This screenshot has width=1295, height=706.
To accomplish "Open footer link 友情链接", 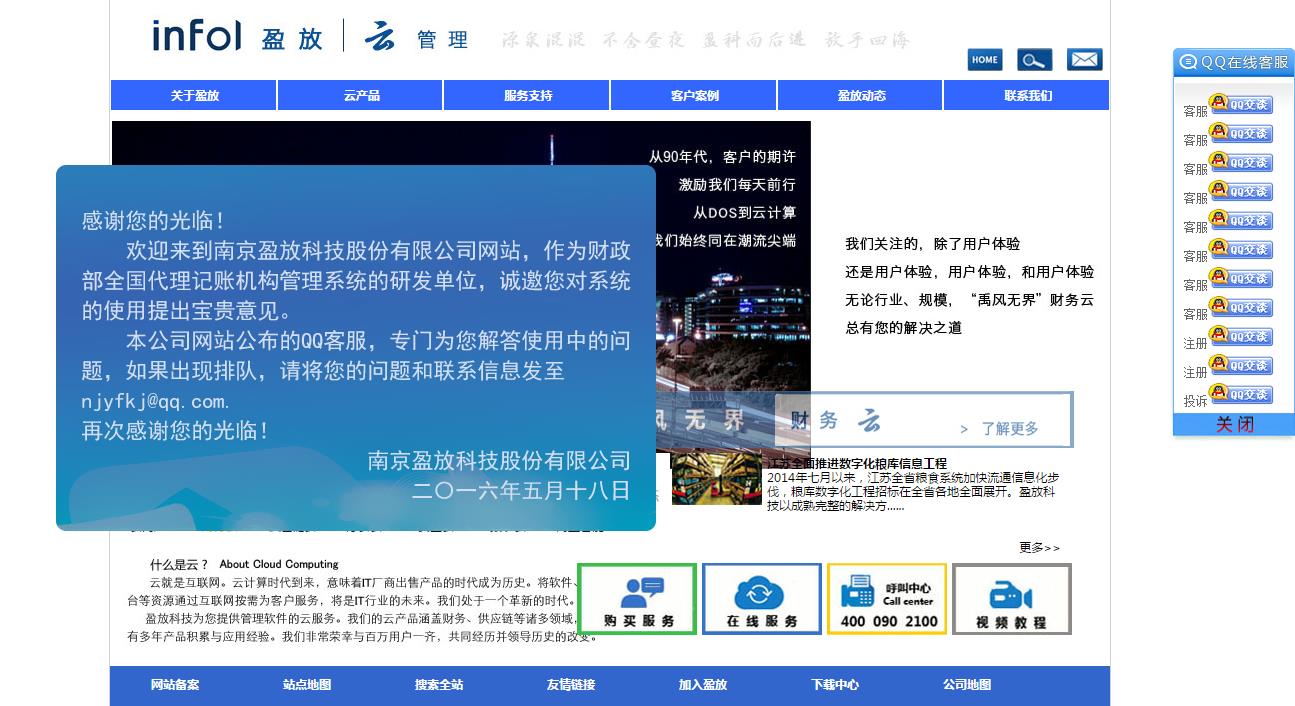I will [x=571, y=685].
